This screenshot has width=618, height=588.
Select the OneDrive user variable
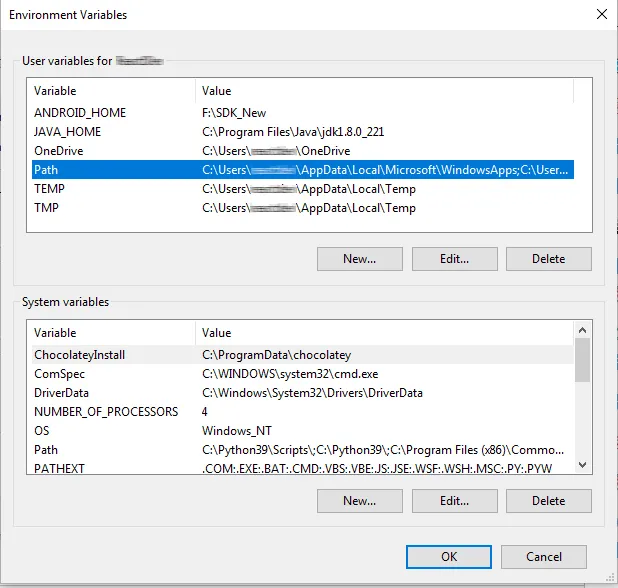303,151
